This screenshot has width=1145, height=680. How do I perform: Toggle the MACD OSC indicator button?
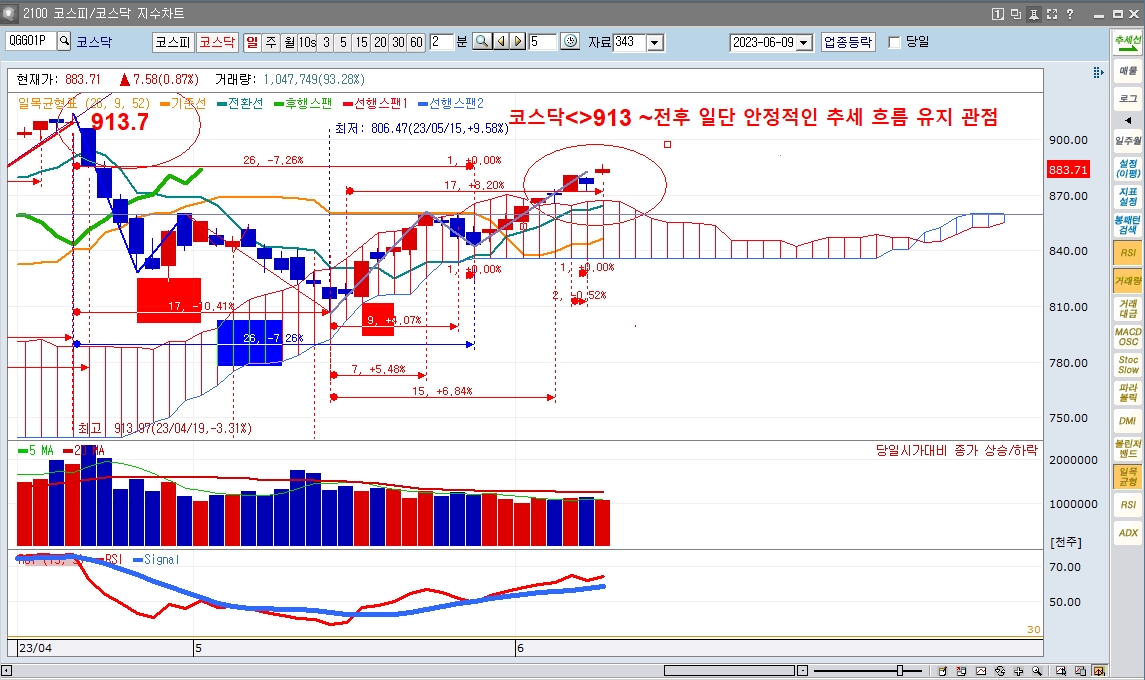[1128, 336]
